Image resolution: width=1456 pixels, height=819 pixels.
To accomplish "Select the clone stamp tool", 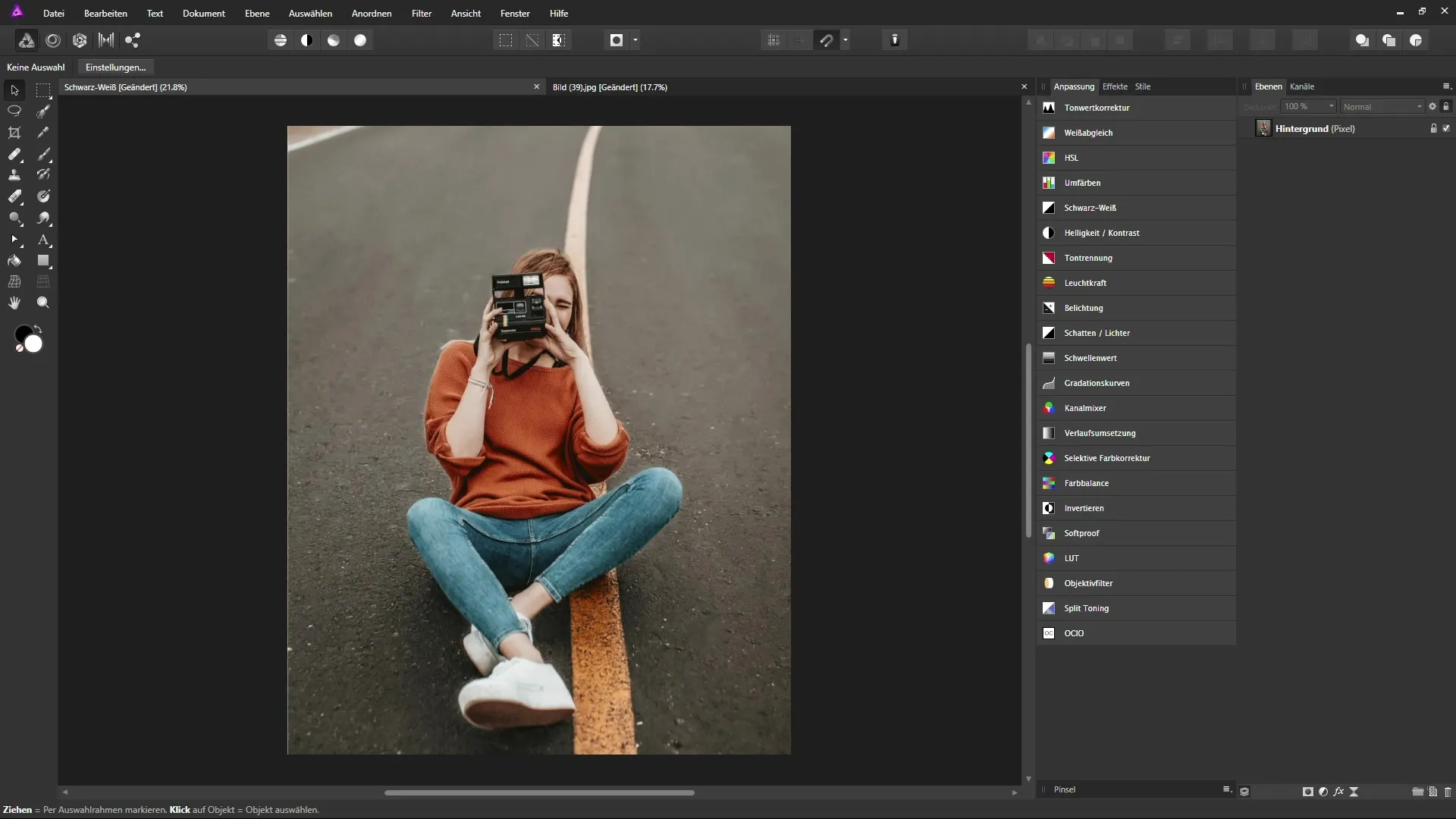I will [14, 175].
